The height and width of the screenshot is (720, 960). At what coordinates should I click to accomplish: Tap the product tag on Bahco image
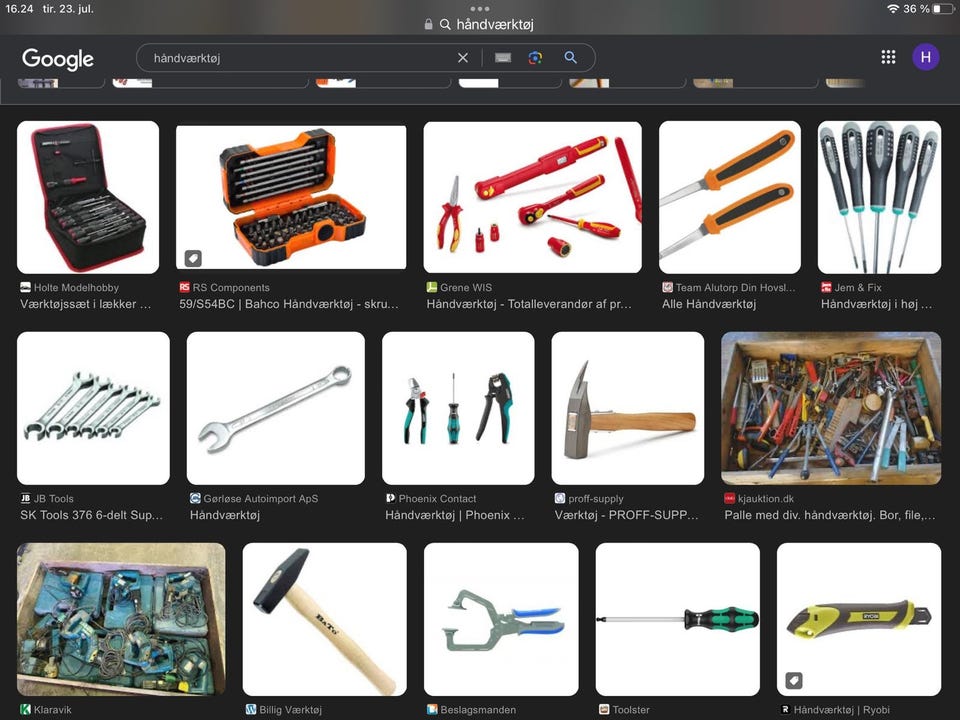194,258
